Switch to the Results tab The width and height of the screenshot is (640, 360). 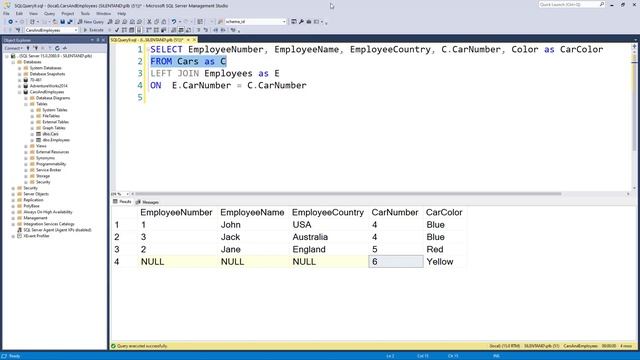point(122,202)
